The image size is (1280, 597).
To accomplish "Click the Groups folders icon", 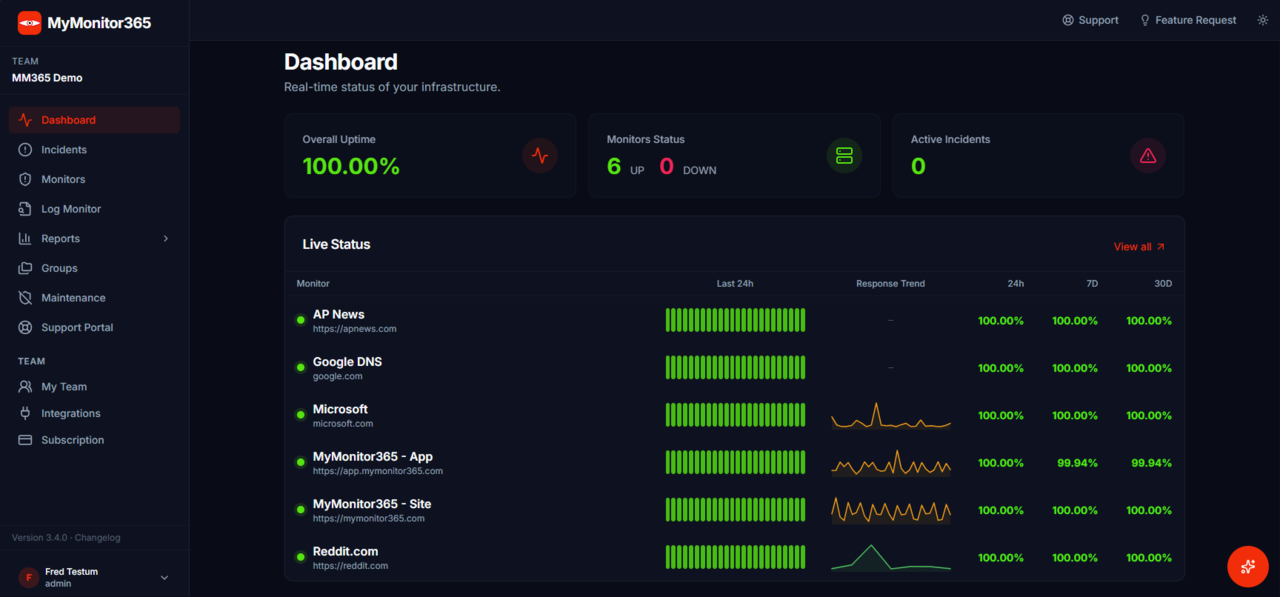I will coord(25,268).
